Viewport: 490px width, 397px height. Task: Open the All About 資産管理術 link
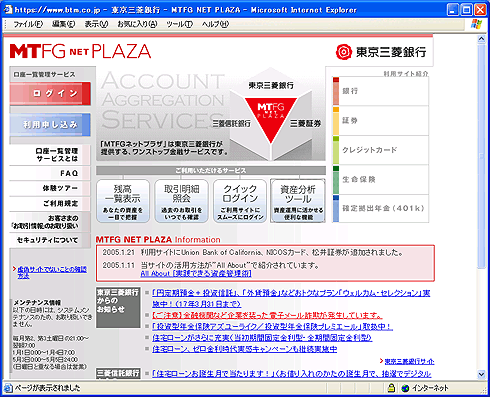pos(196,274)
